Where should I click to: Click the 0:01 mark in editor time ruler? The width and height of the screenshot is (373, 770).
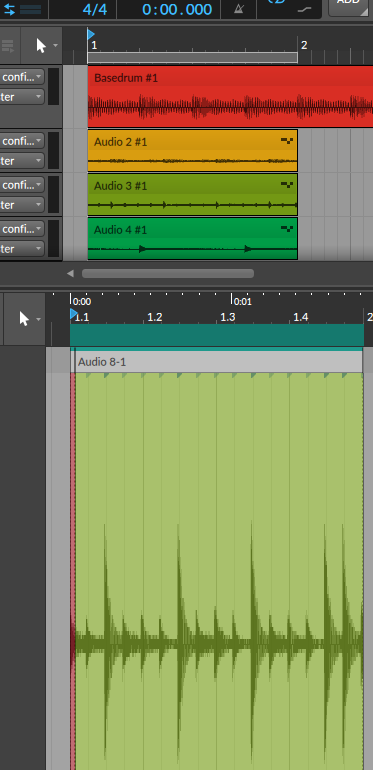[x=242, y=302]
